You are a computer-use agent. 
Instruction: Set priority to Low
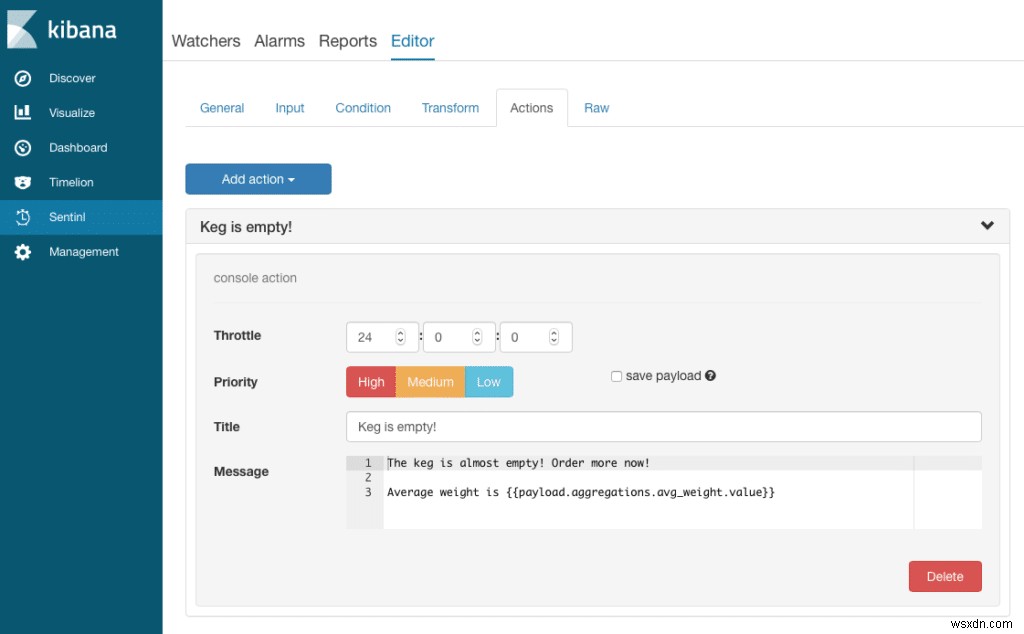click(489, 382)
